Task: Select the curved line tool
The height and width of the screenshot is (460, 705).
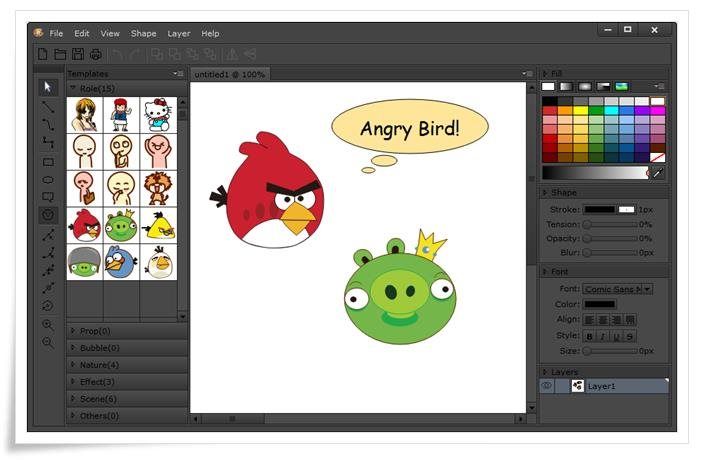Action: pyautogui.click(x=48, y=125)
